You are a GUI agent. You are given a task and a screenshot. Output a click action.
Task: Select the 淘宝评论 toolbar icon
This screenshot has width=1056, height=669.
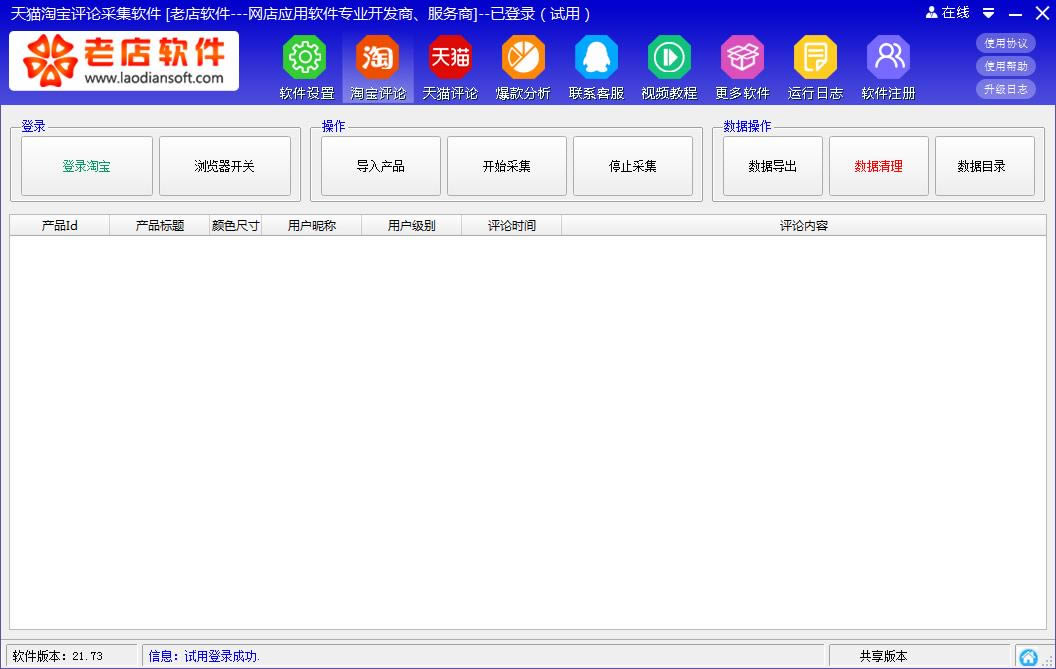pyautogui.click(x=377, y=58)
